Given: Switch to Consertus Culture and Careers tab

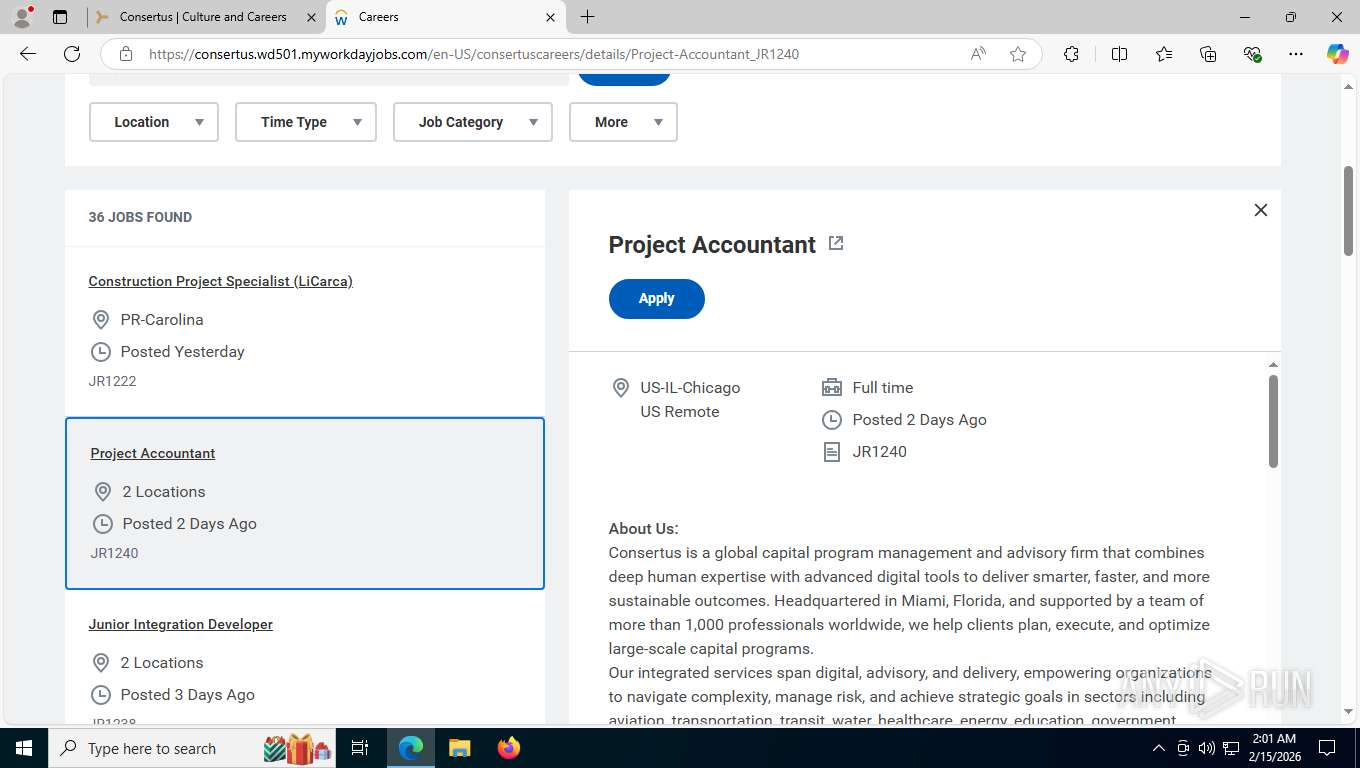Looking at the screenshot, I should 203,17.
